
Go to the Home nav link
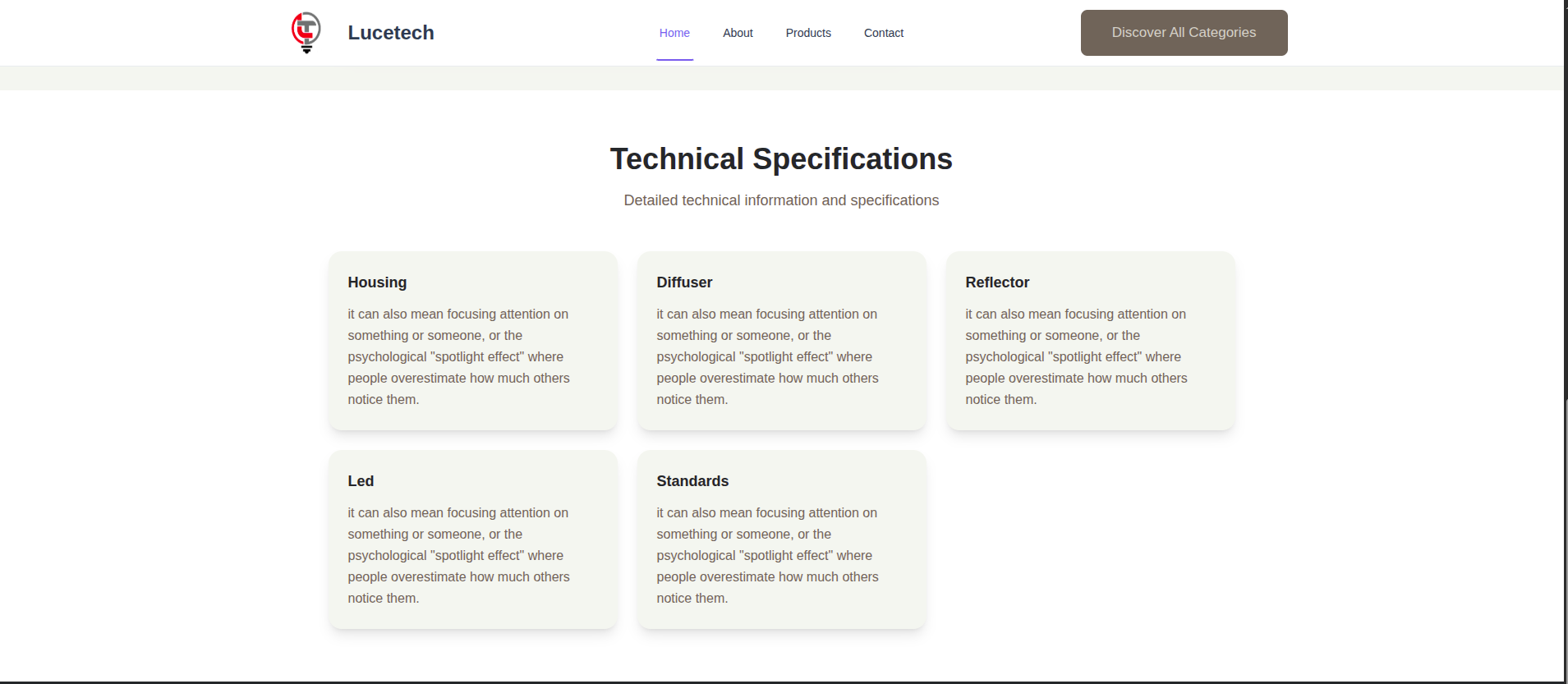coord(674,33)
